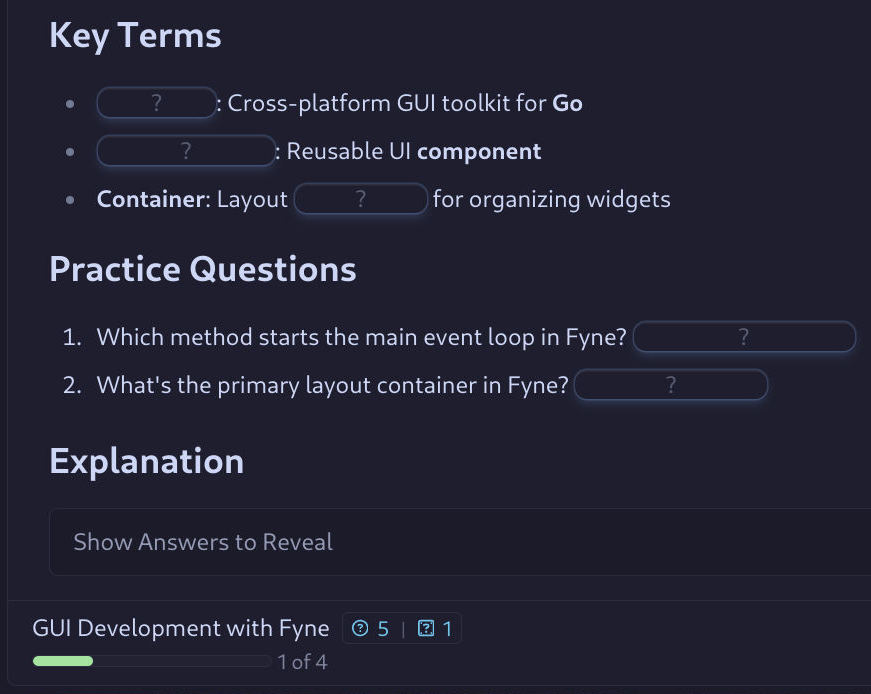871x694 pixels.
Task: Click the bold word 'component'
Action: 479,151
